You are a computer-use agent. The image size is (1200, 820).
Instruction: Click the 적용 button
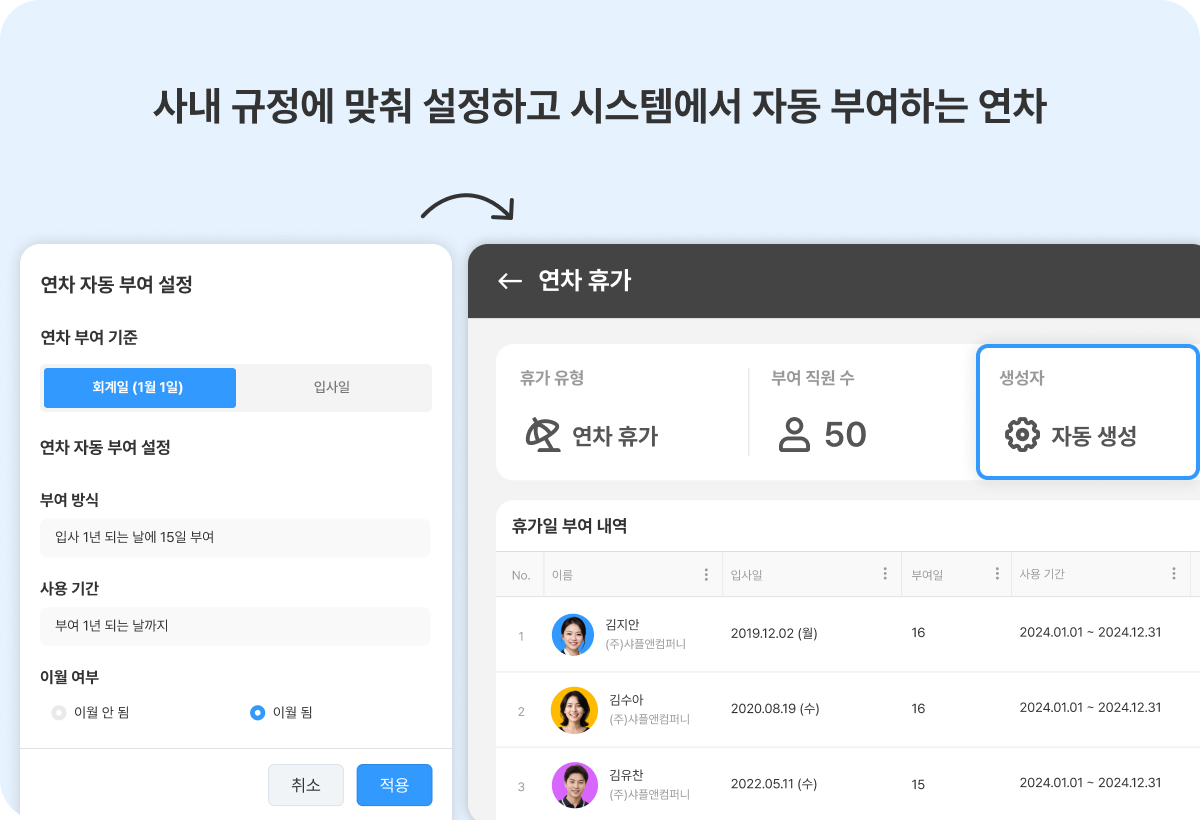[x=395, y=785]
